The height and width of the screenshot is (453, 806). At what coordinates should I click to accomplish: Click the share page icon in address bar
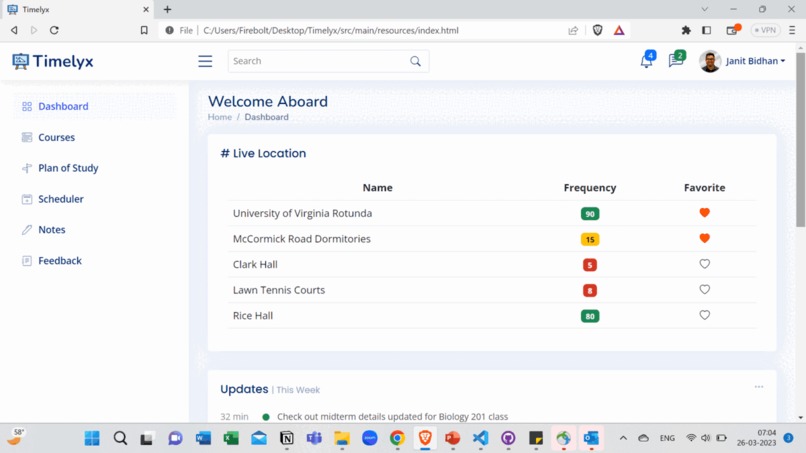pyautogui.click(x=573, y=30)
